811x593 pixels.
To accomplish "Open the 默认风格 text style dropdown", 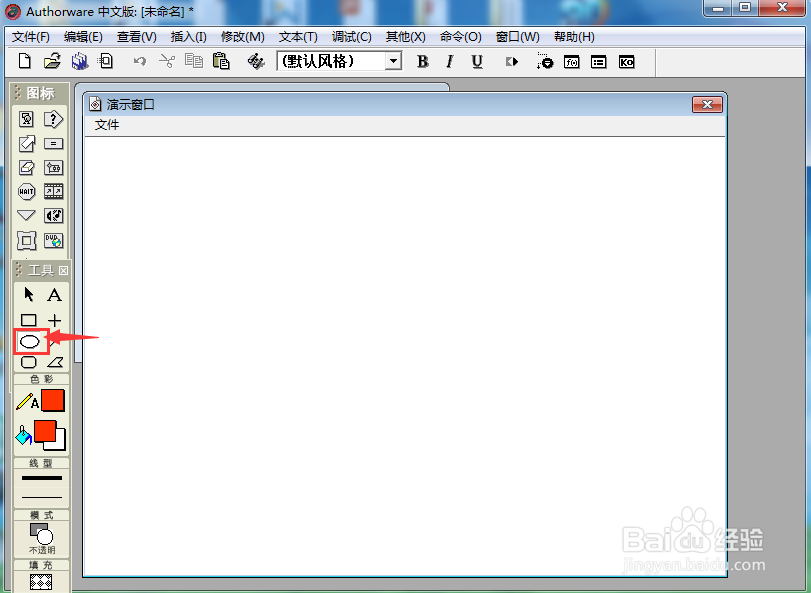I will point(393,62).
